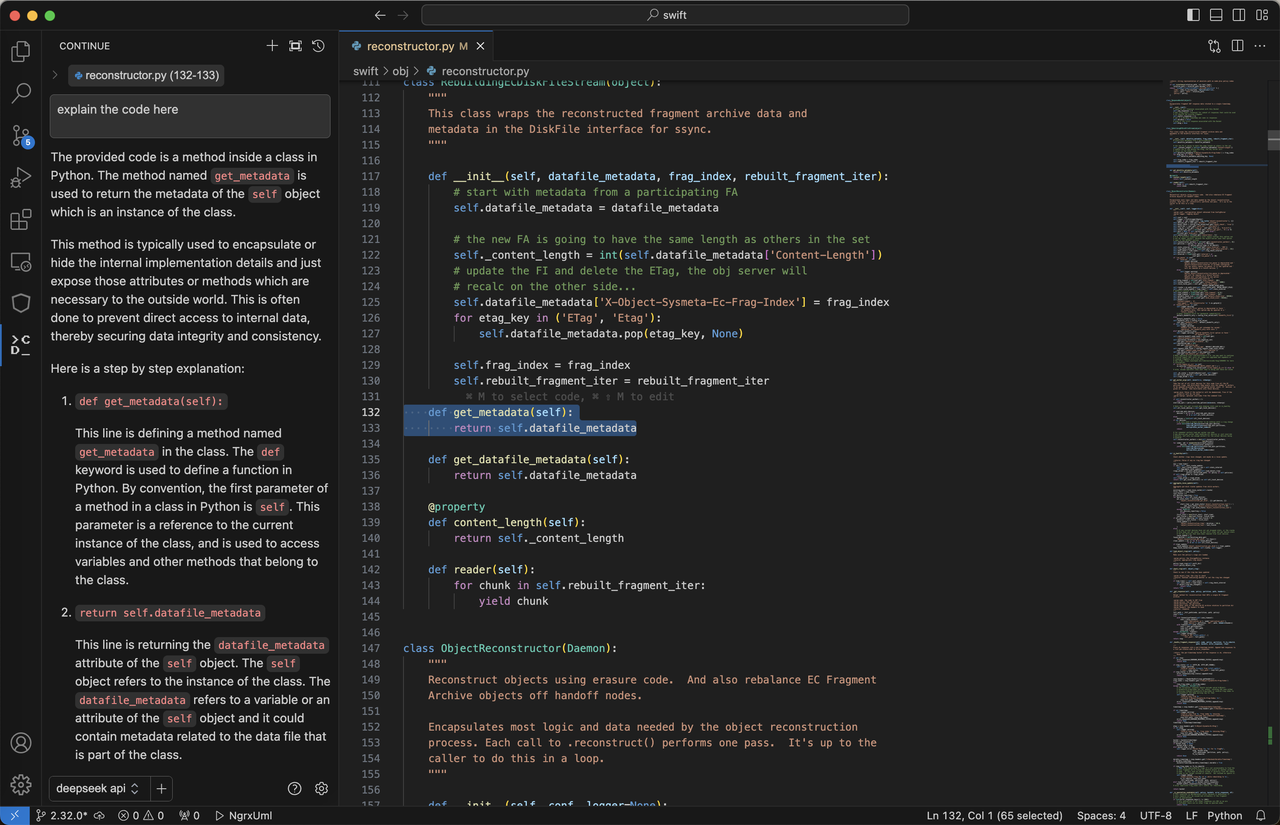Click the obj breadcrumb segment

click(400, 71)
